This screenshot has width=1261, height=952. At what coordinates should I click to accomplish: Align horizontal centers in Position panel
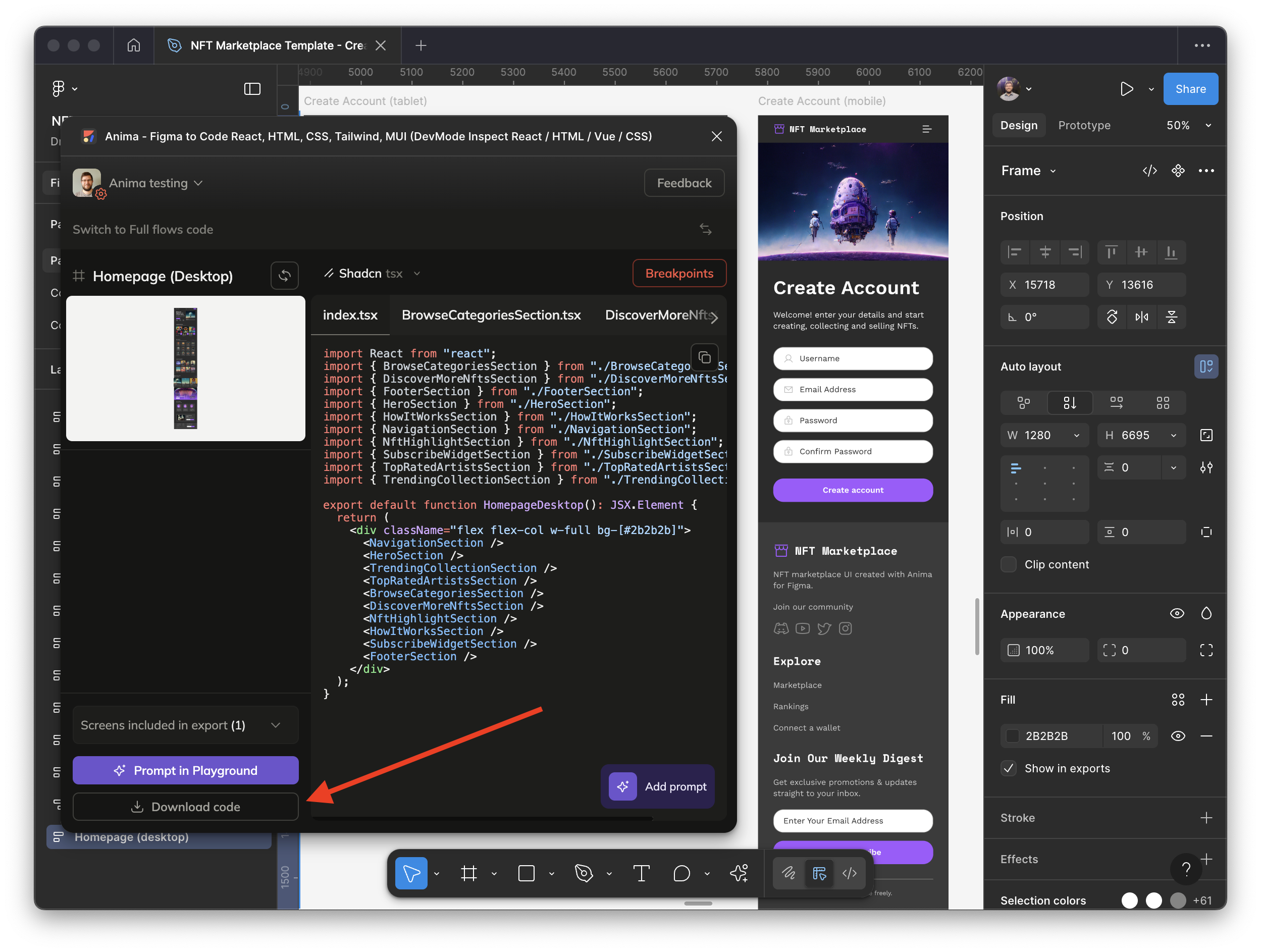pos(1044,252)
